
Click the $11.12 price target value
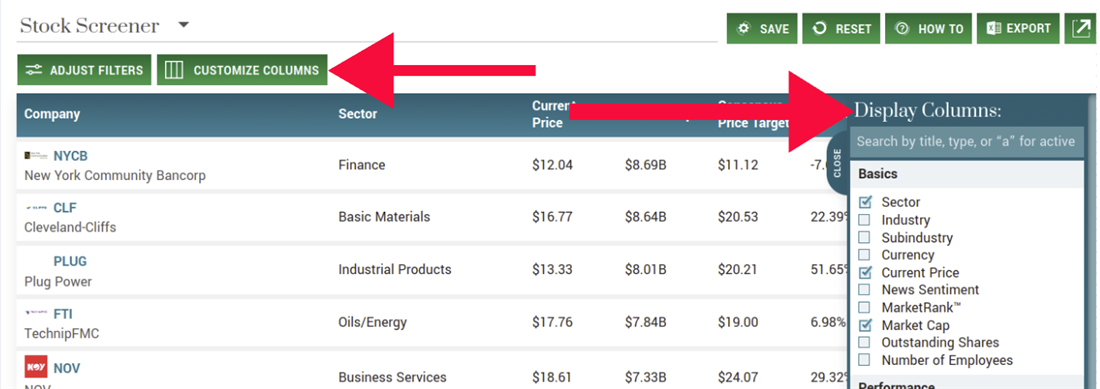click(x=738, y=165)
